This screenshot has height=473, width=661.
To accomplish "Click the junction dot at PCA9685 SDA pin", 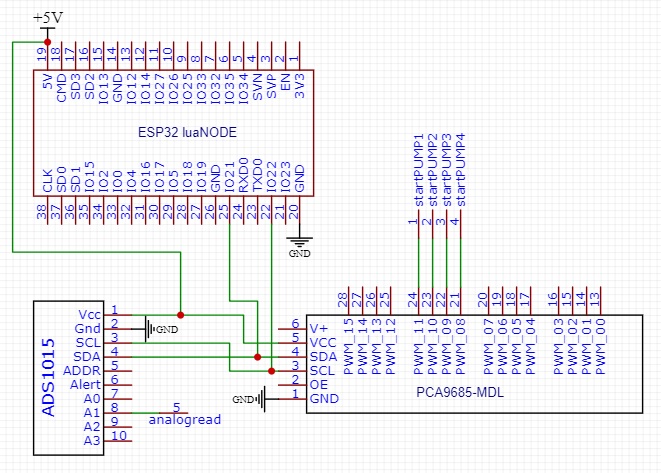I will (258, 357).
